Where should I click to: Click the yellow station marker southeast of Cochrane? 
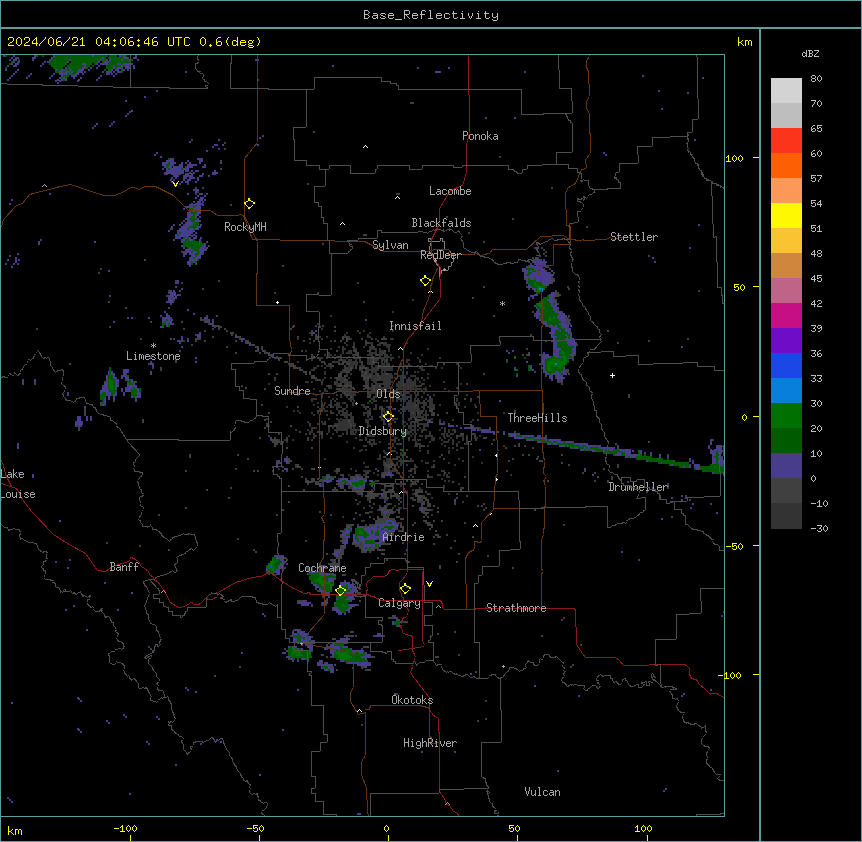pos(341,591)
